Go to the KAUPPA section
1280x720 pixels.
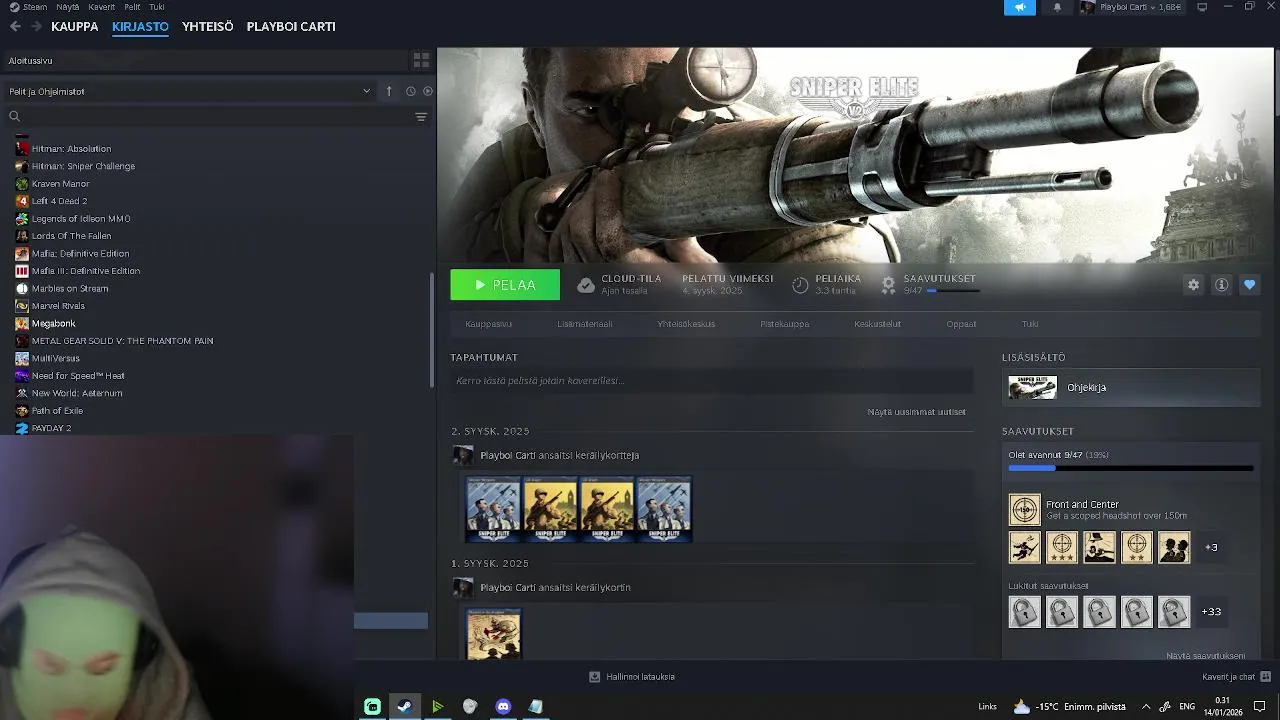(75, 27)
